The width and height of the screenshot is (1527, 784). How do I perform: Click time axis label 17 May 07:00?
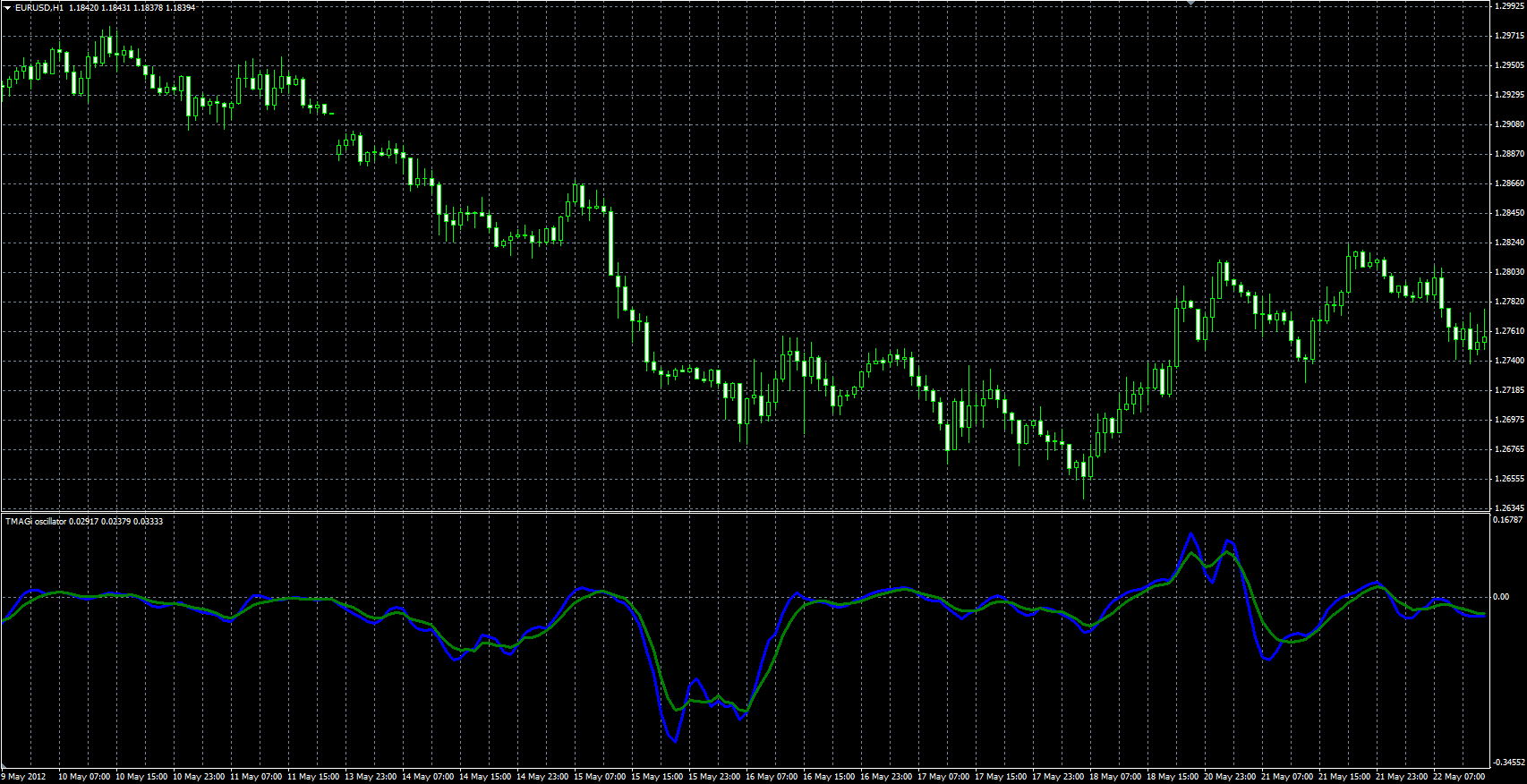(943, 777)
